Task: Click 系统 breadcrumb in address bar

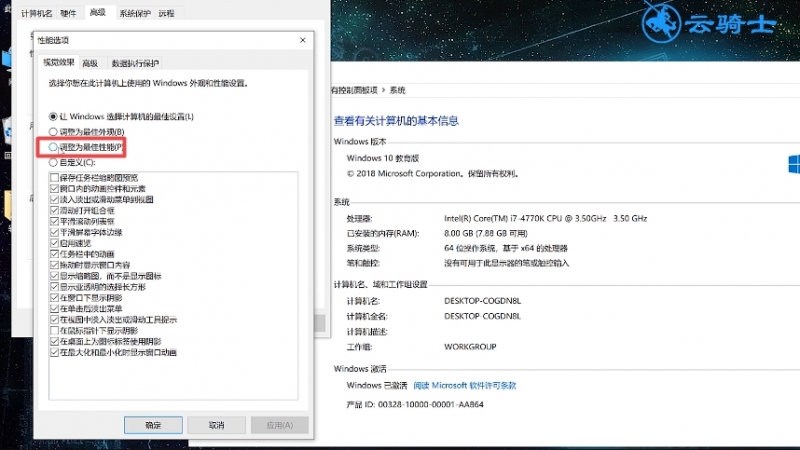Action: (397, 90)
